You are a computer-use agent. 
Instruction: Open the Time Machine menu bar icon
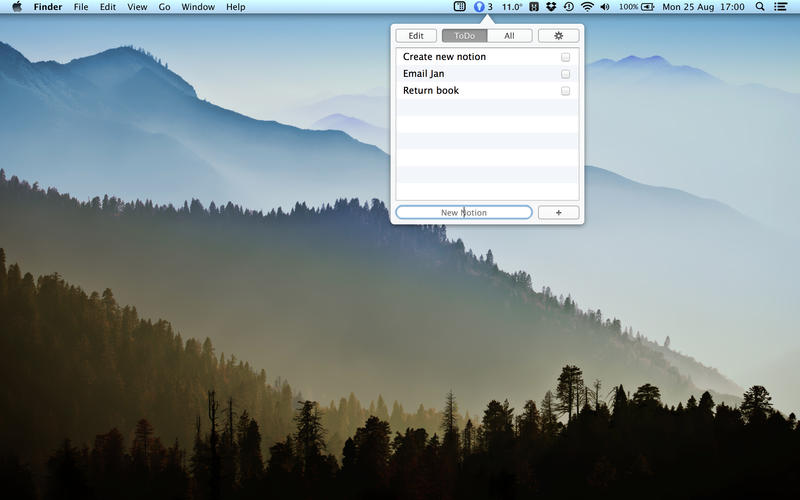click(x=568, y=7)
